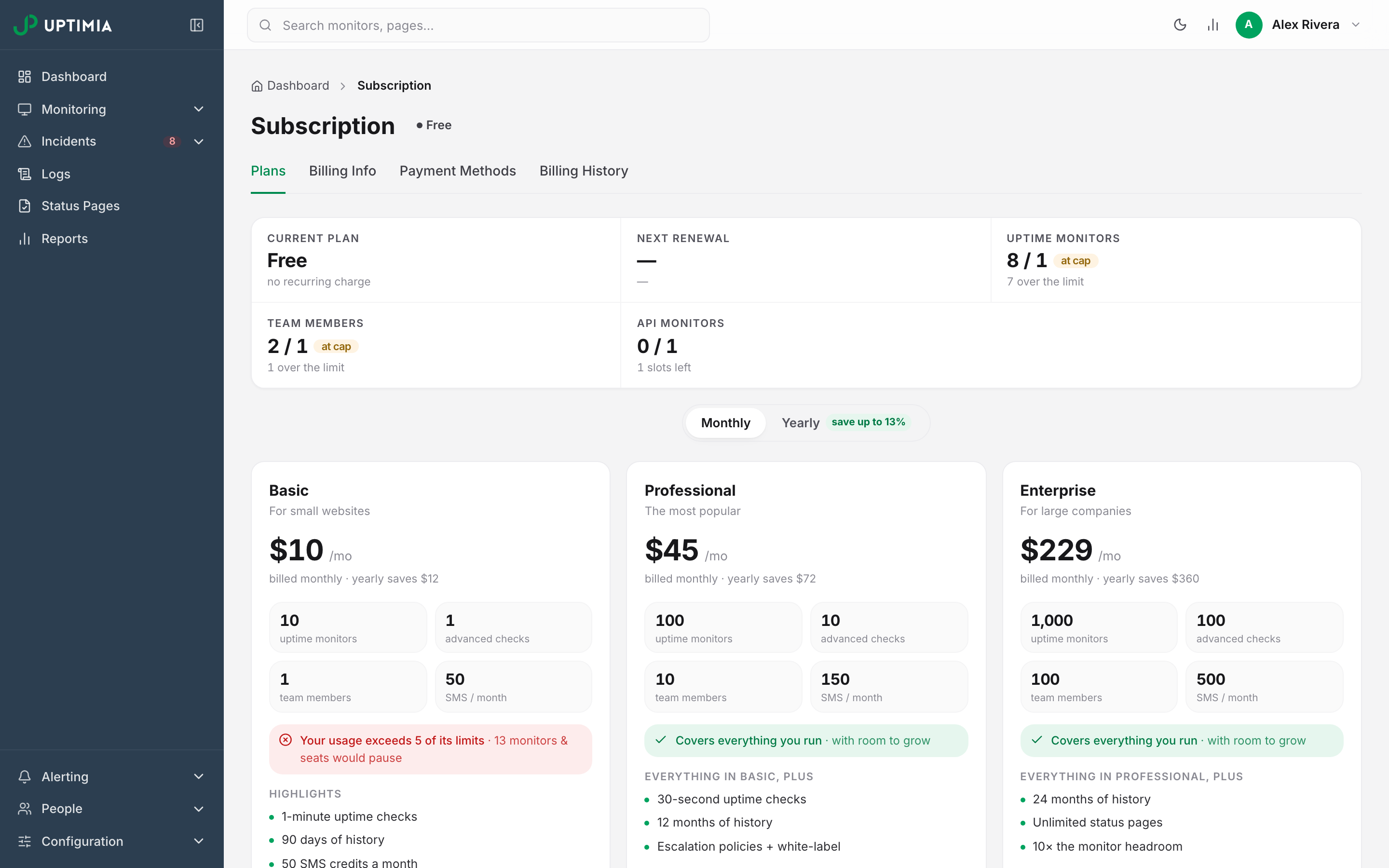The image size is (1389, 868).
Task: Click the search magnifier icon
Action: point(265,25)
